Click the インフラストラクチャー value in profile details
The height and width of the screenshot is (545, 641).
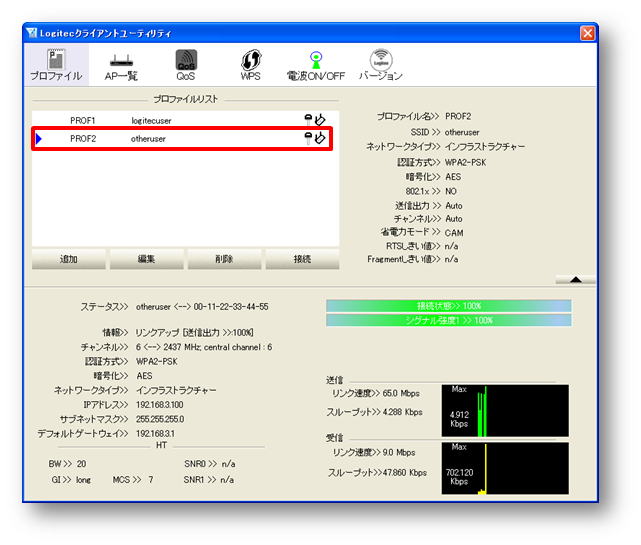(485, 146)
